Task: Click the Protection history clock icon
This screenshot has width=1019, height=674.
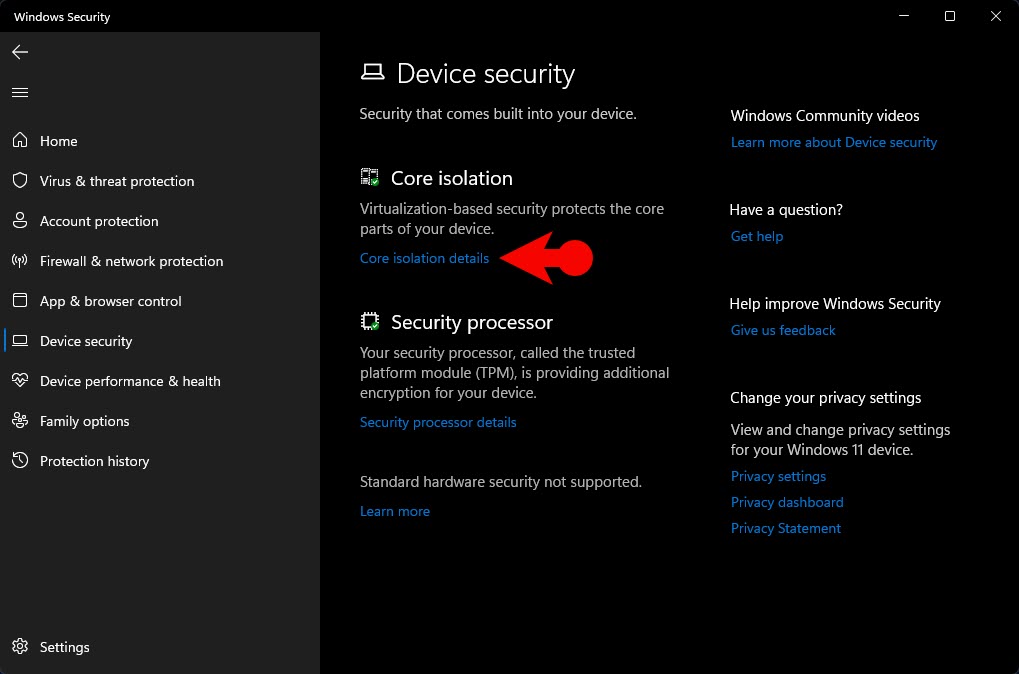Action: coord(20,460)
